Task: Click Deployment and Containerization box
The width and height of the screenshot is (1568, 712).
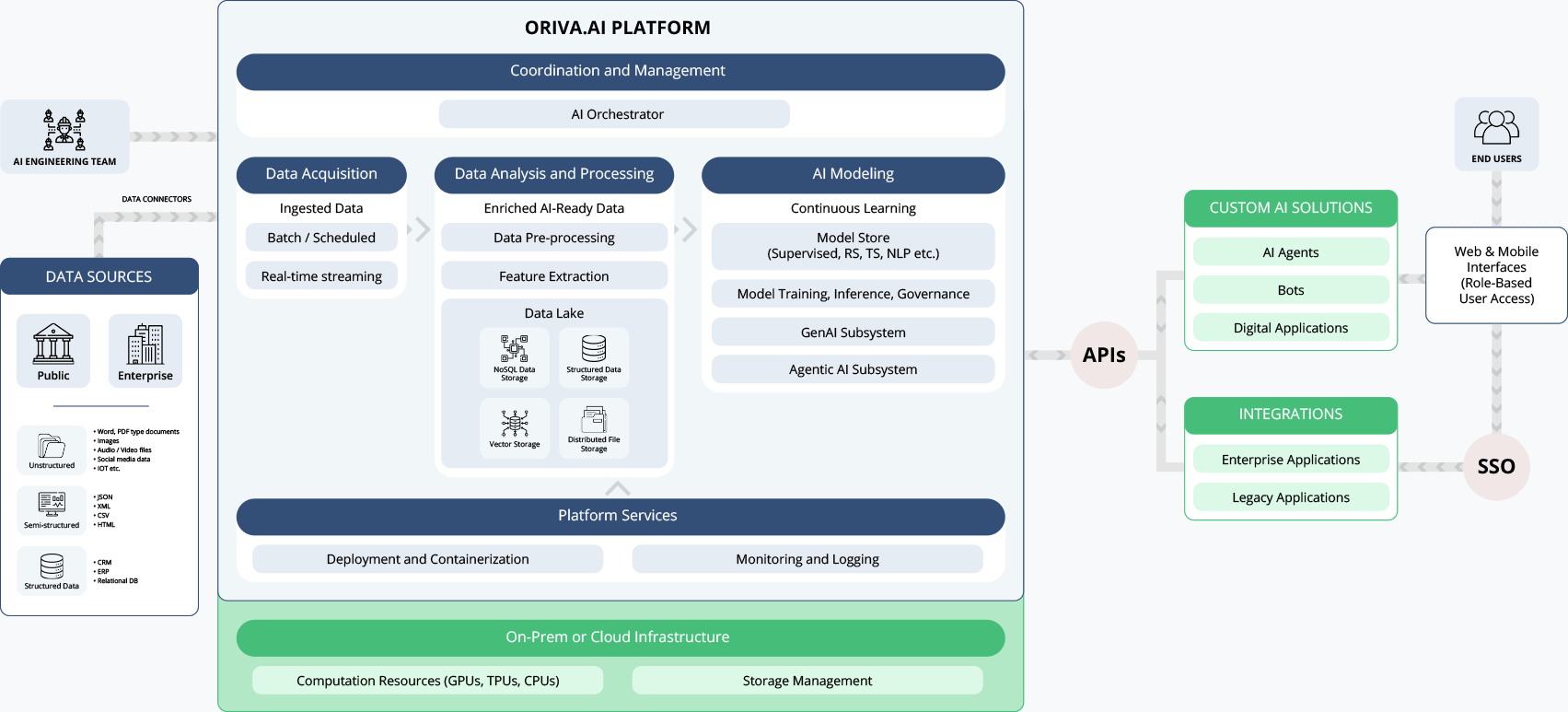Action: (427, 559)
